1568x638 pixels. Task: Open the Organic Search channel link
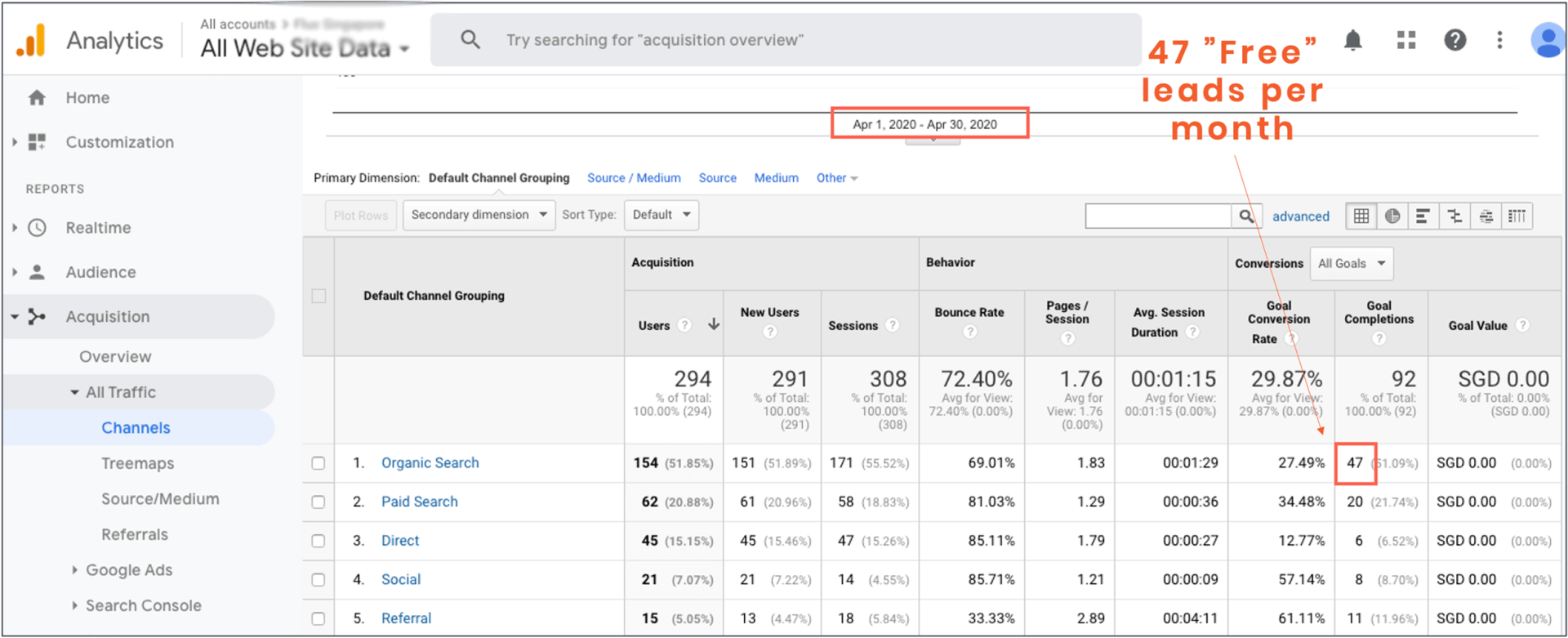tap(430, 462)
